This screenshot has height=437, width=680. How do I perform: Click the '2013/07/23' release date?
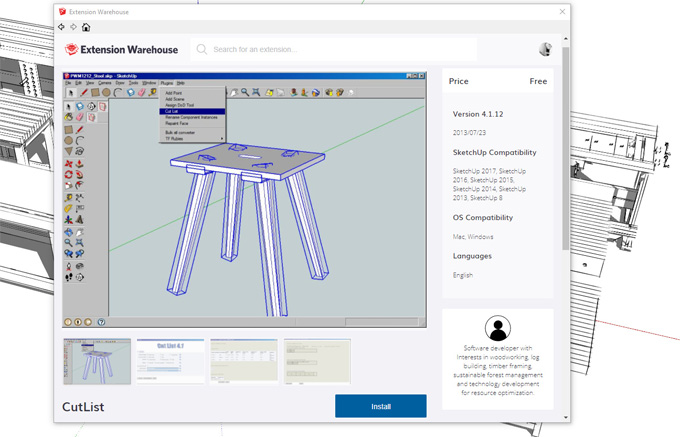point(469,133)
